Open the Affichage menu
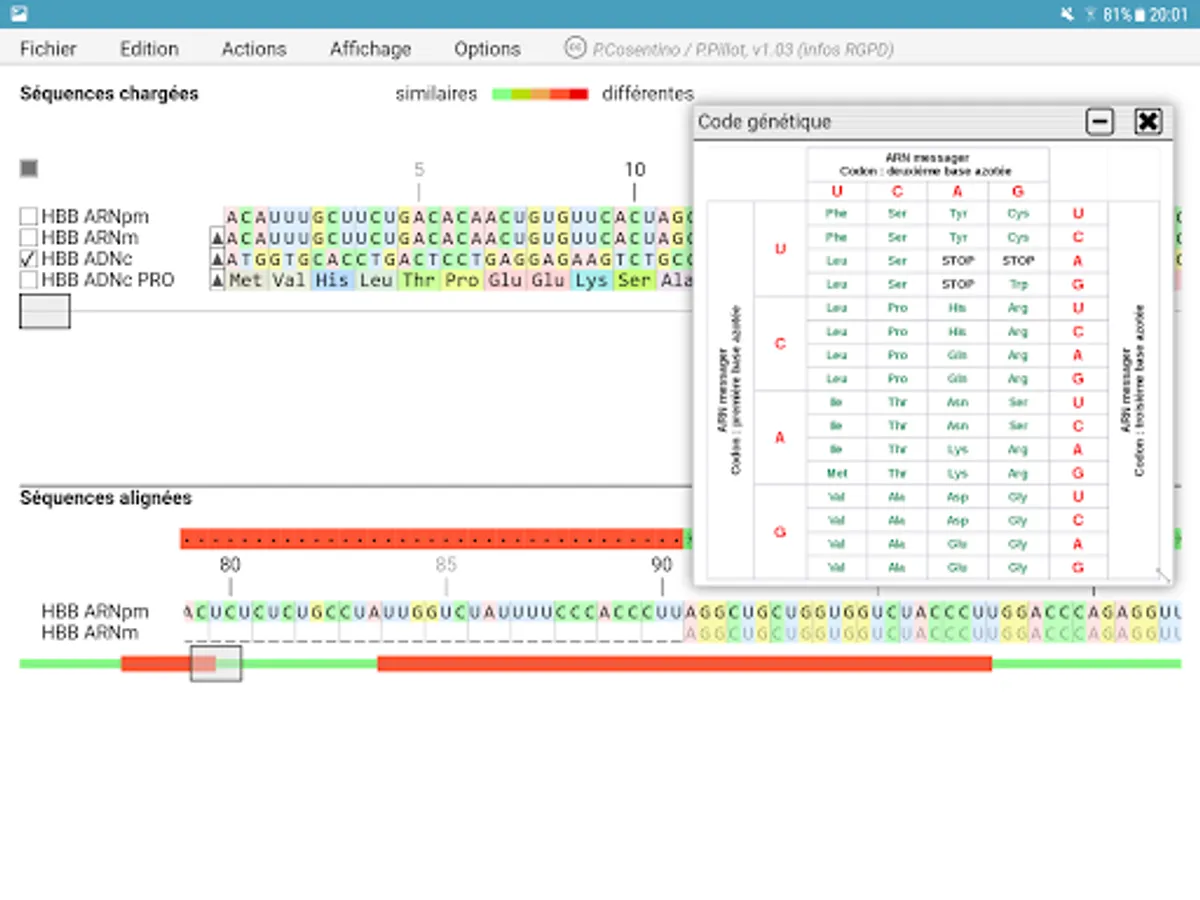 (371, 49)
